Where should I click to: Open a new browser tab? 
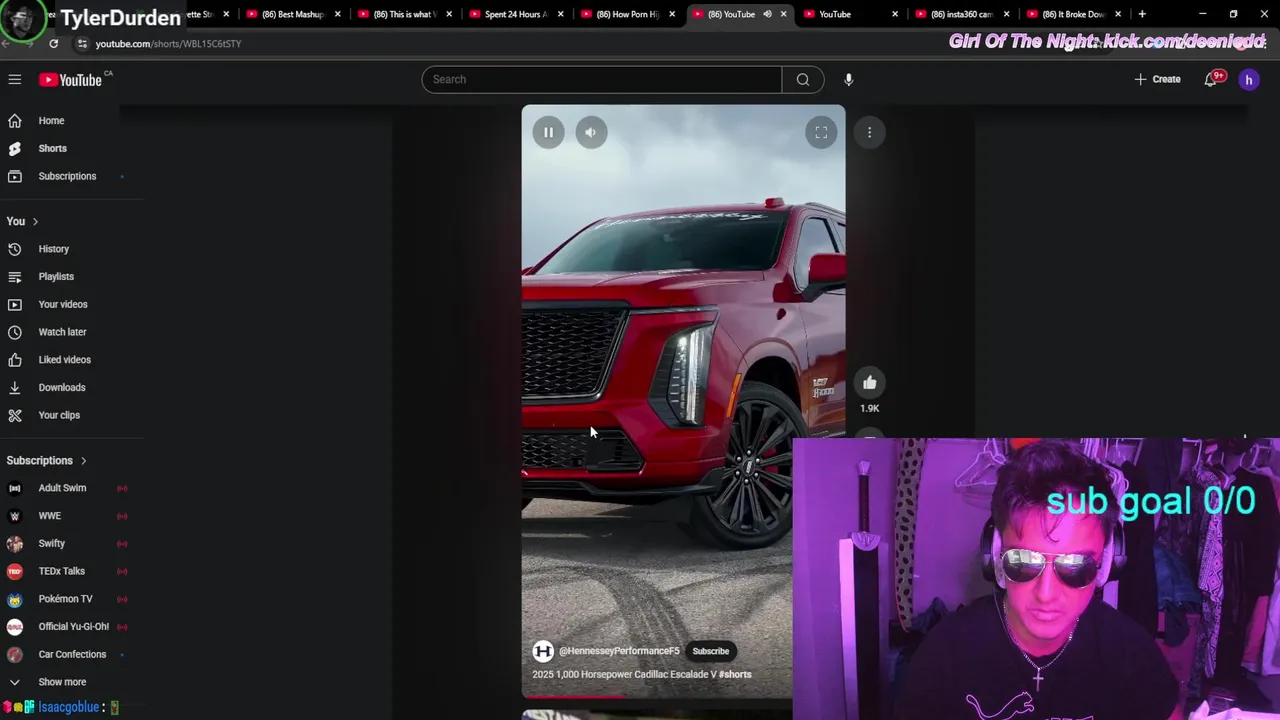(1142, 14)
